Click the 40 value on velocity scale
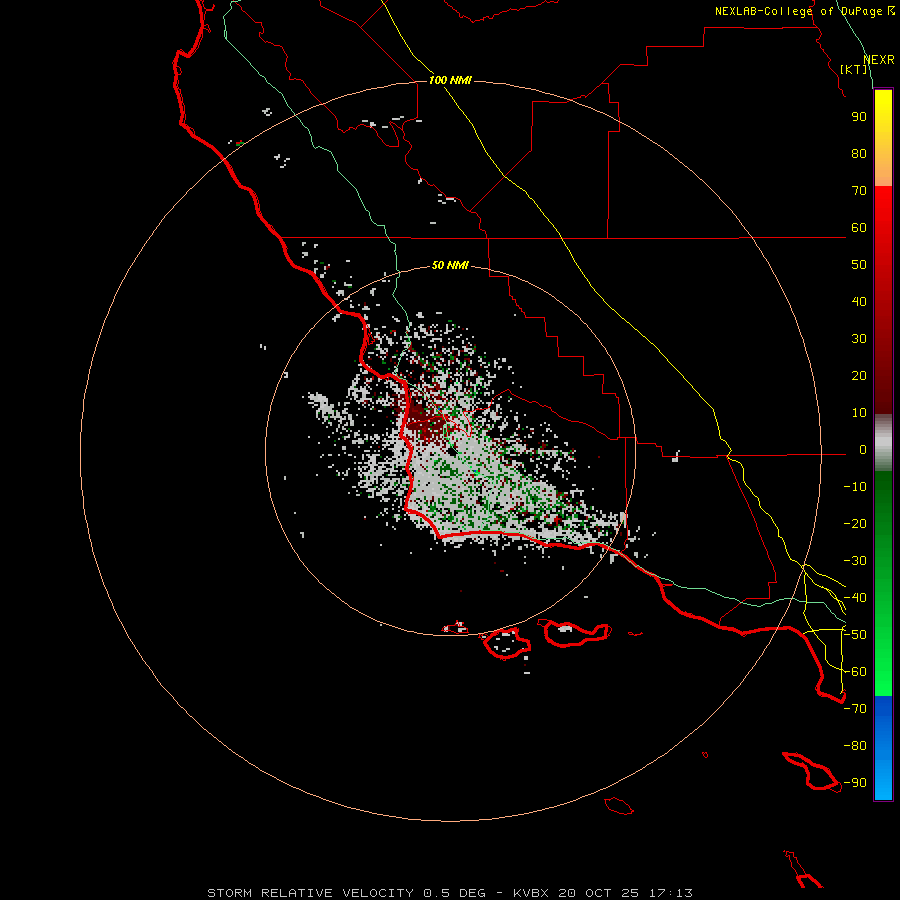The image size is (900, 900). (859, 302)
